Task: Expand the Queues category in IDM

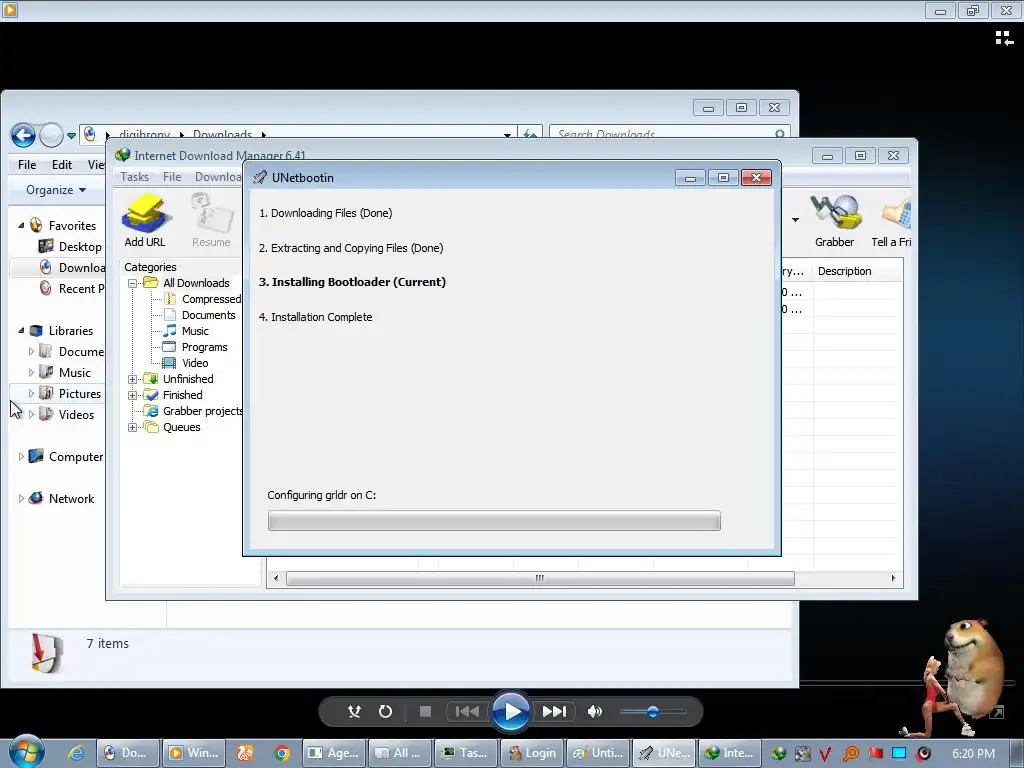Action: coord(133,427)
